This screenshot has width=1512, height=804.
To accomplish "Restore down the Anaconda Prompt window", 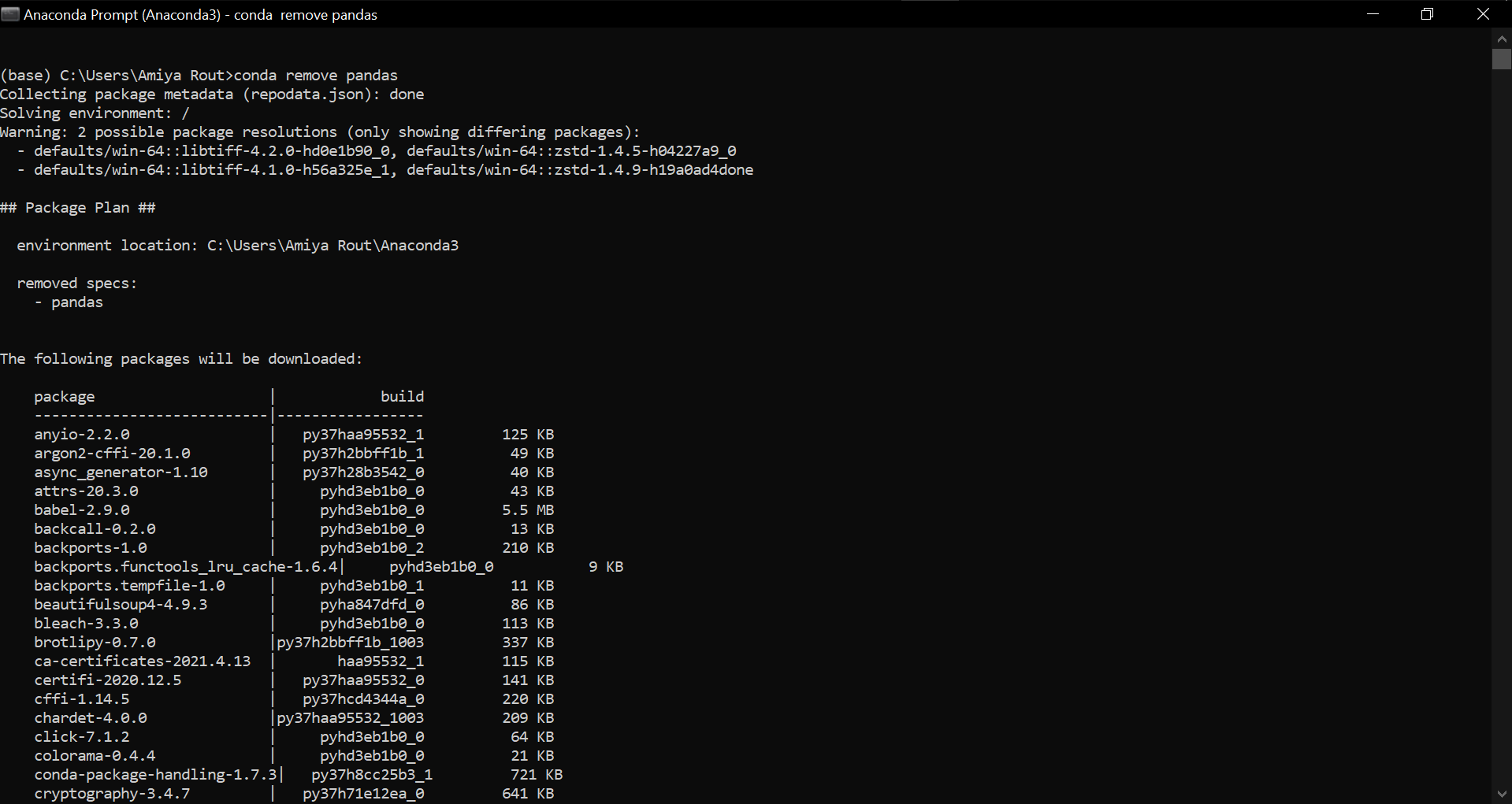I will tap(1427, 14).
